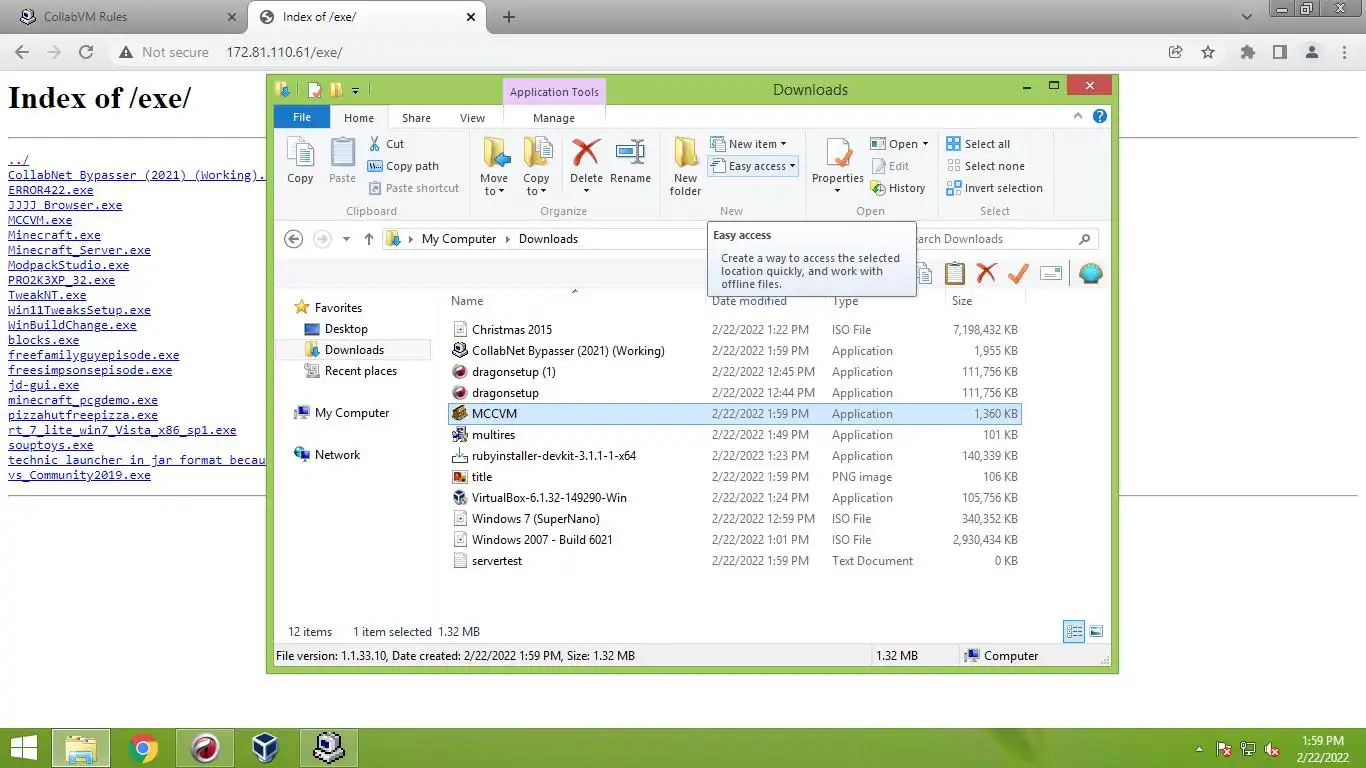Click the Copy path command
The image size is (1366, 768).
[x=403, y=166]
